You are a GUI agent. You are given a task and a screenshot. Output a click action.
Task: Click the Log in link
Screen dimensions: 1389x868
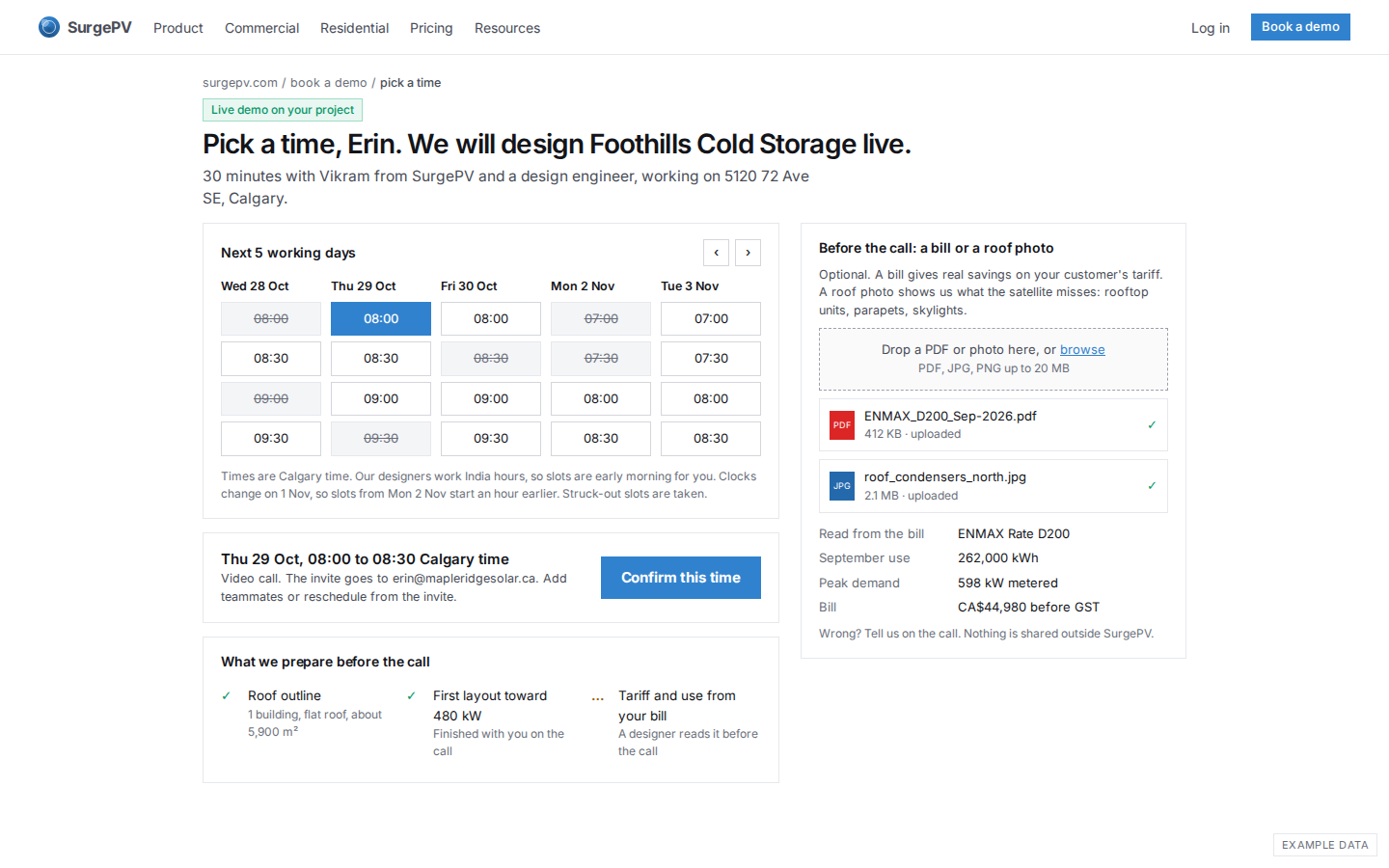pos(1211,28)
